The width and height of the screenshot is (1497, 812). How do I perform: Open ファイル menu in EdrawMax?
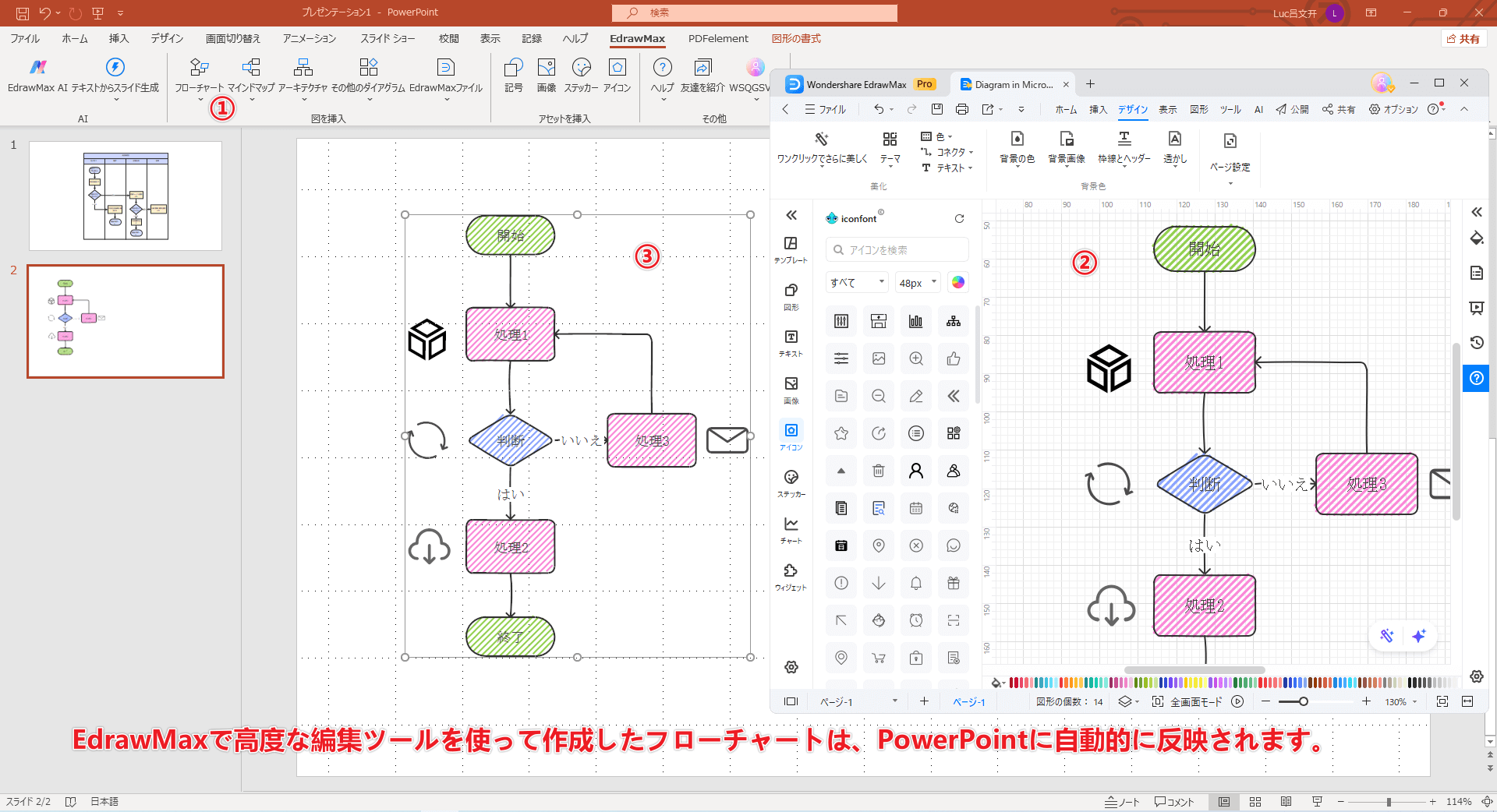pyautogui.click(x=826, y=109)
